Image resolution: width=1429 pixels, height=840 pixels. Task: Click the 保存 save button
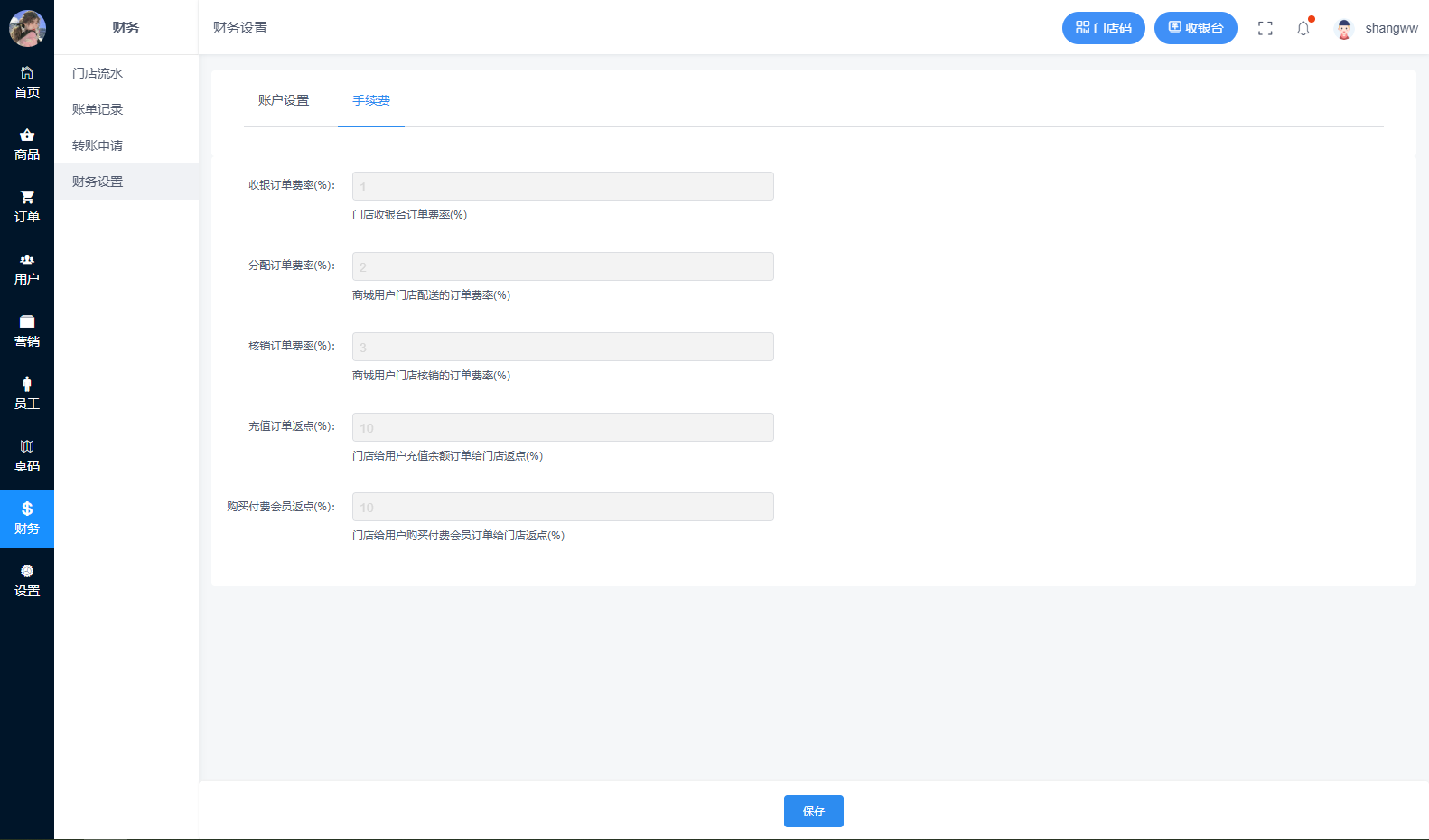[x=813, y=811]
